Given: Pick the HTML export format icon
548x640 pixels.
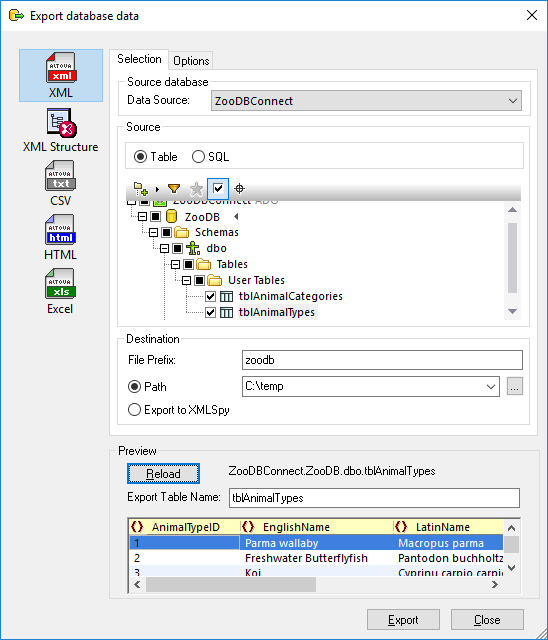Looking at the screenshot, I should pos(61,238).
